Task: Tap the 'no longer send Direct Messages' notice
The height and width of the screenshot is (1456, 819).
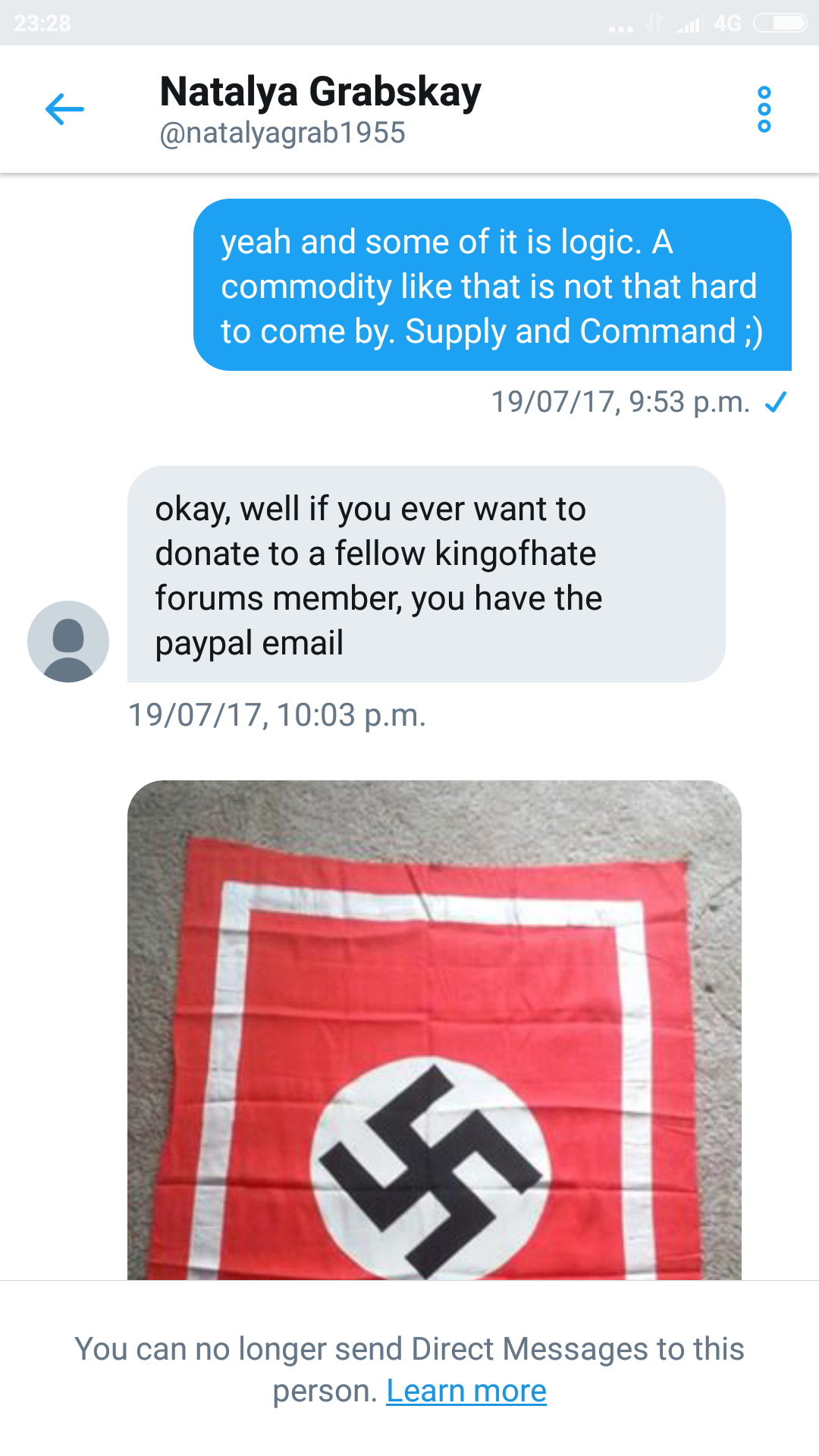Action: [x=409, y=1370]
